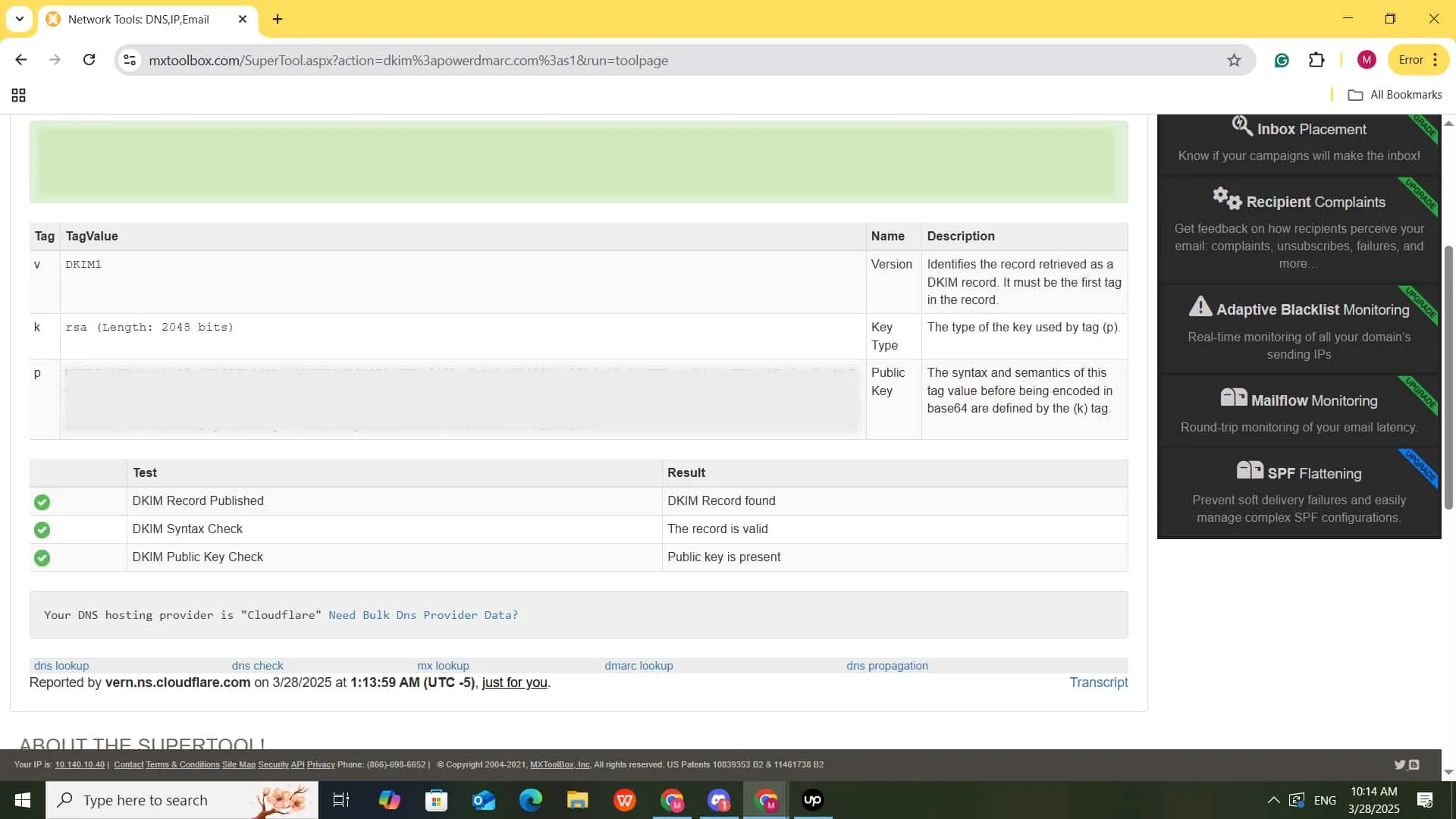Select the dns lookup tab link

point(61,666)
